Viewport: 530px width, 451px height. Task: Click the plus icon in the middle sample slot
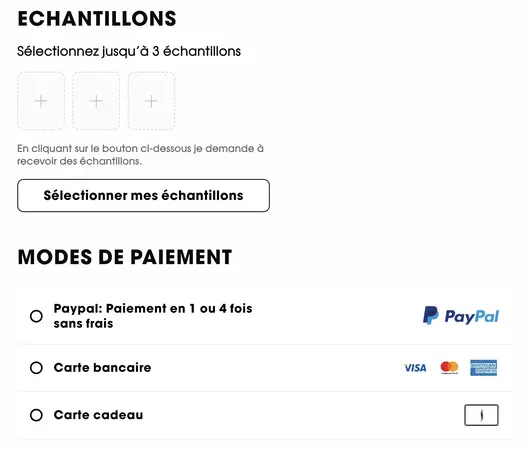pyautogui.click(x=96, y=101)
